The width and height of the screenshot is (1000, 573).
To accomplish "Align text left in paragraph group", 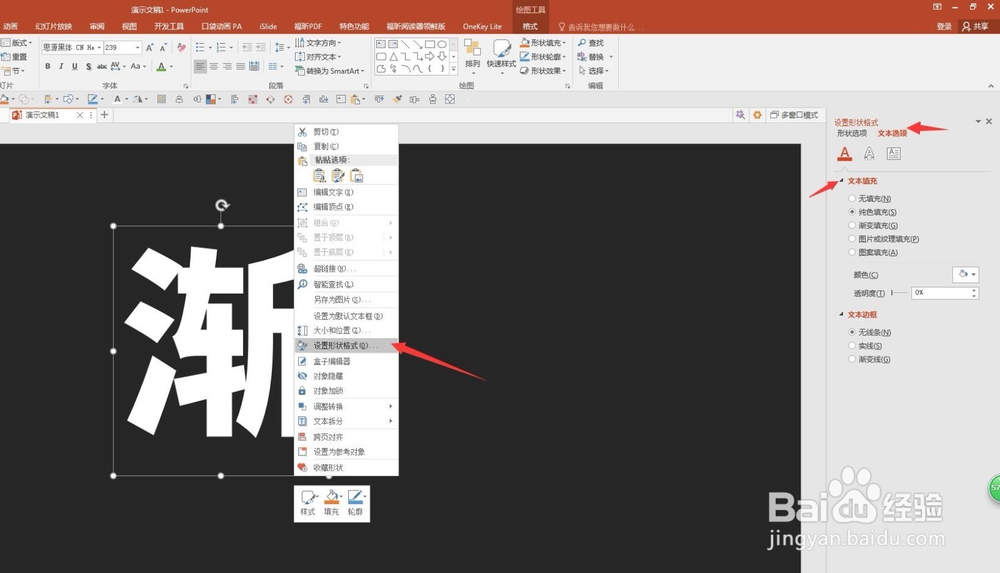I will pos(200,66).
